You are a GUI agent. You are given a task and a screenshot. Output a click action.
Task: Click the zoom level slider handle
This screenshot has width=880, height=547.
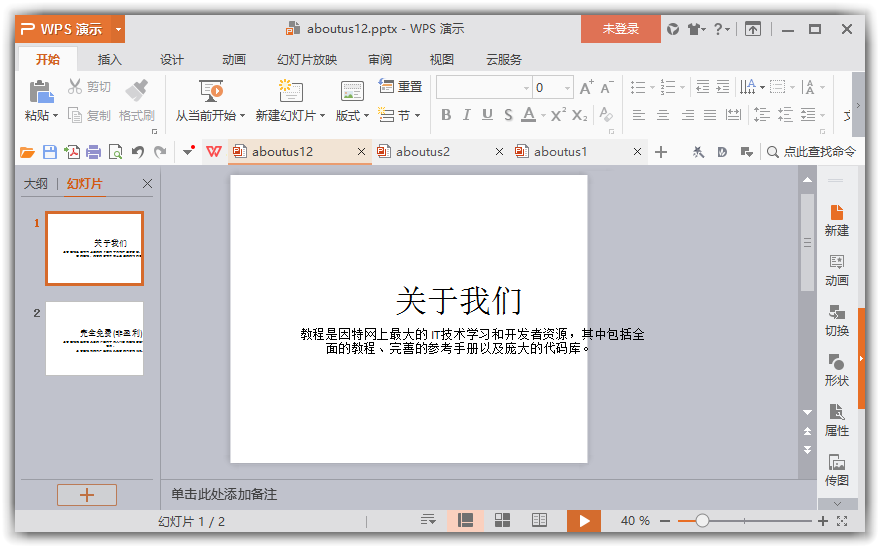pyautogui.click(x=702, y=521)
